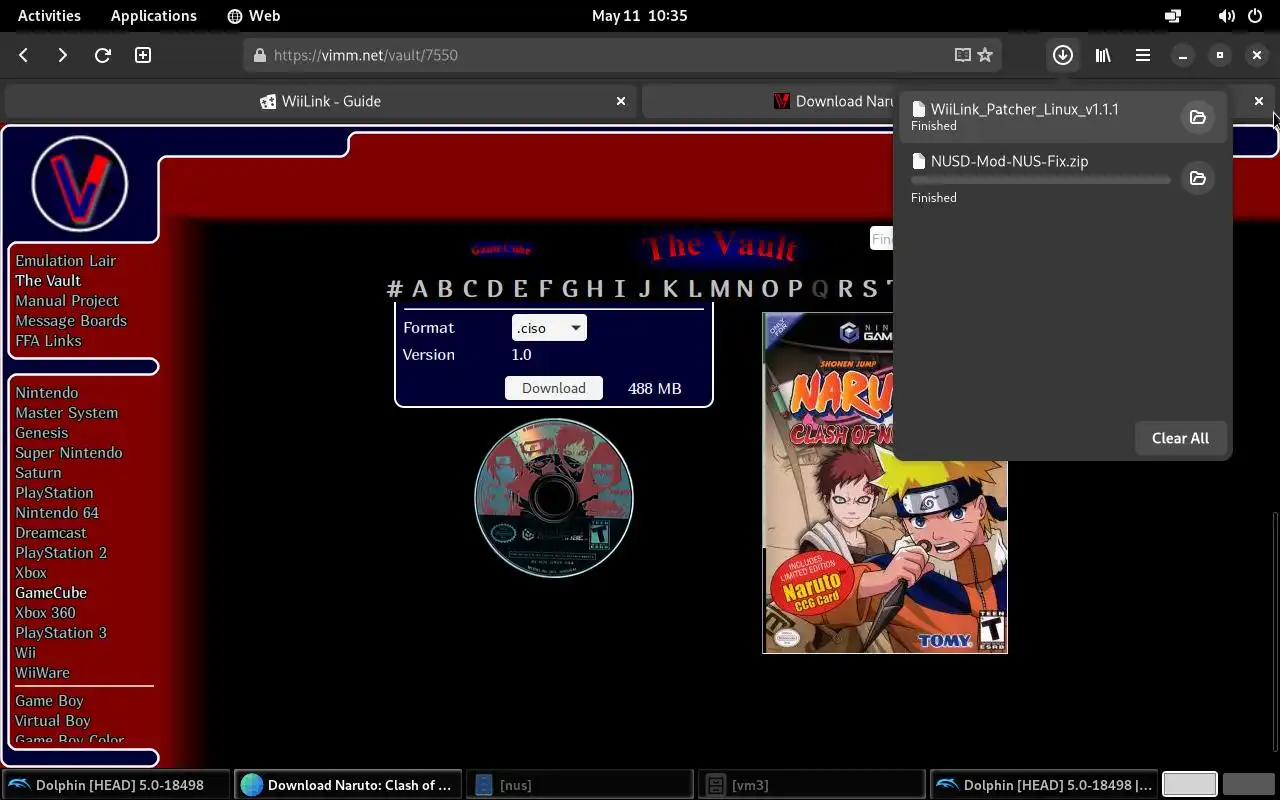Focus the URL bar vimm.net/vault/7550
Image resolution: width=1280 pixels, height=800 pixels.
point(622,55)
